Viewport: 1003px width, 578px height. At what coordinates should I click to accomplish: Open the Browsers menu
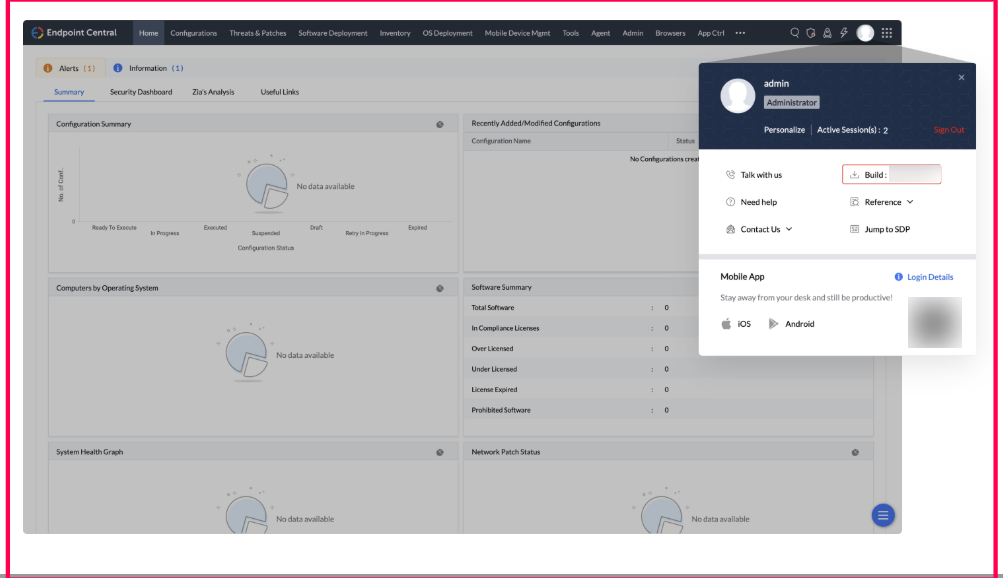[670, 33]
